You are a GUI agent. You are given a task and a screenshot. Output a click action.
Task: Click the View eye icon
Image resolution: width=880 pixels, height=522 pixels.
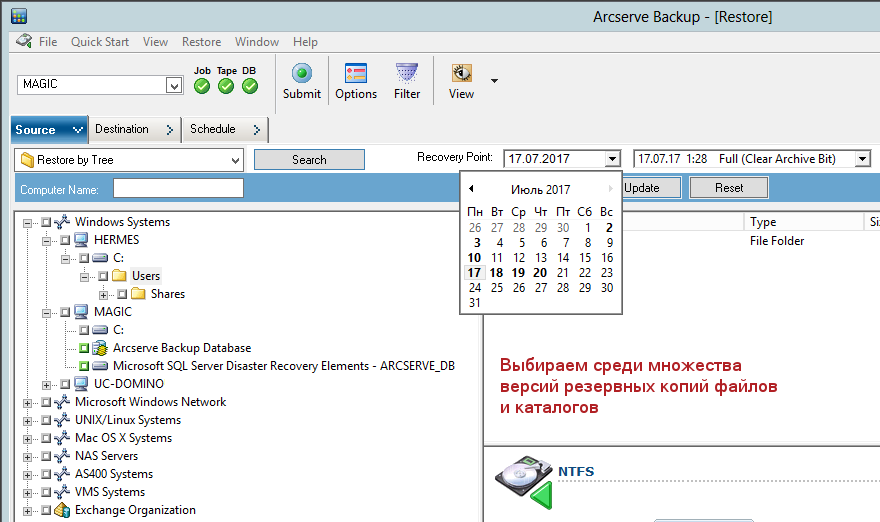pos(461,73)
